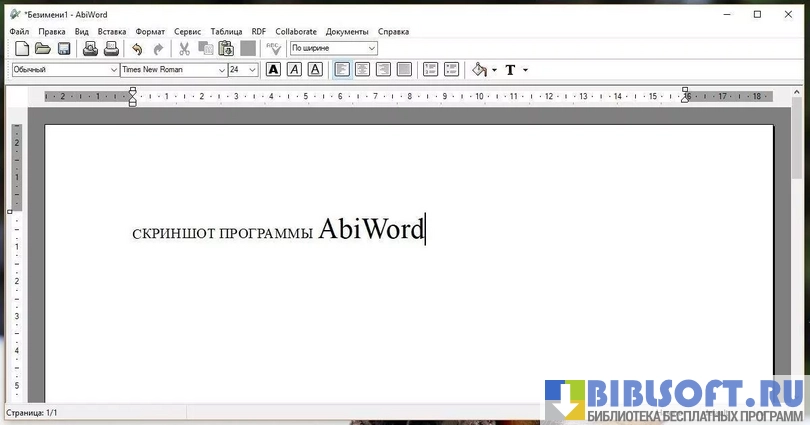Click the New document icon
Image resolution: width=810 pixels, height=425 pixels.
coord(21,48)
